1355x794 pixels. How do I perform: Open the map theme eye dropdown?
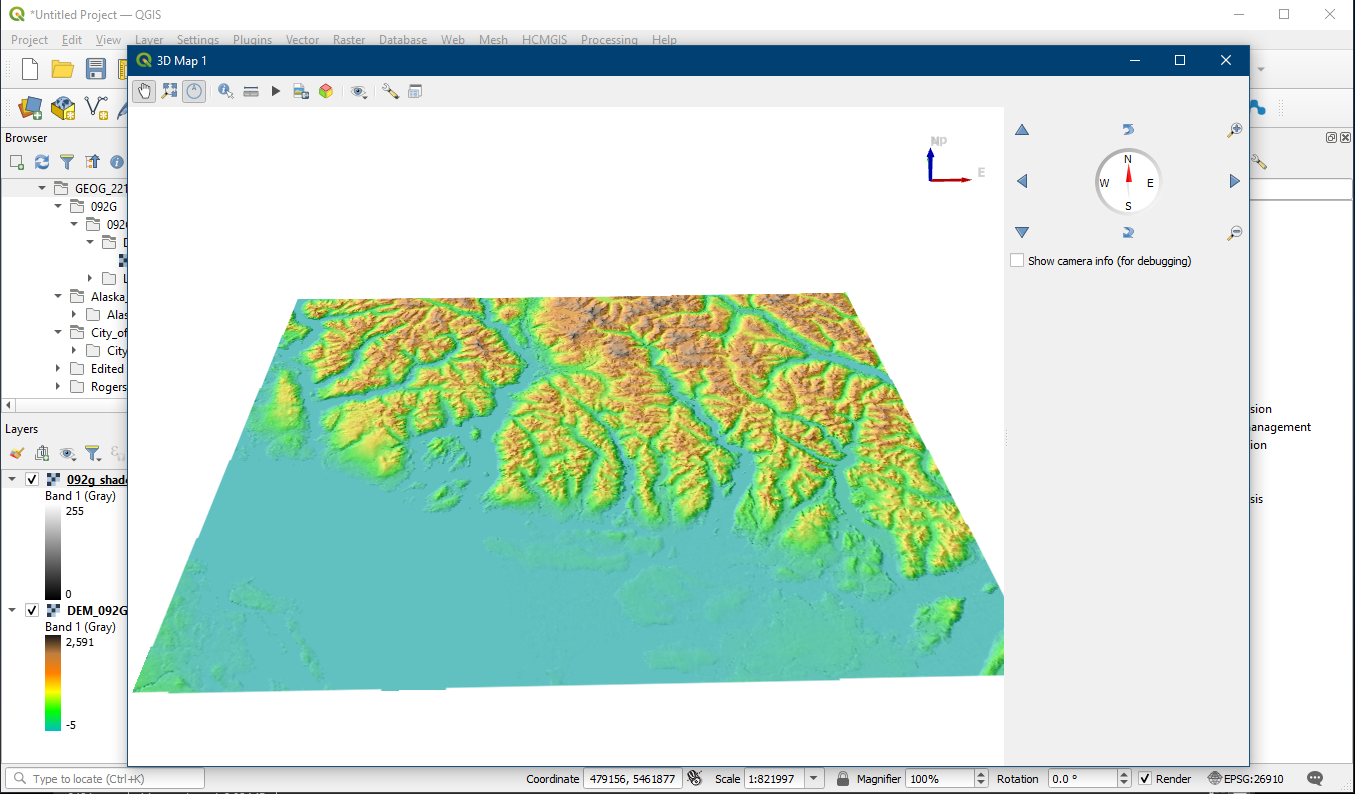point(359,91)
